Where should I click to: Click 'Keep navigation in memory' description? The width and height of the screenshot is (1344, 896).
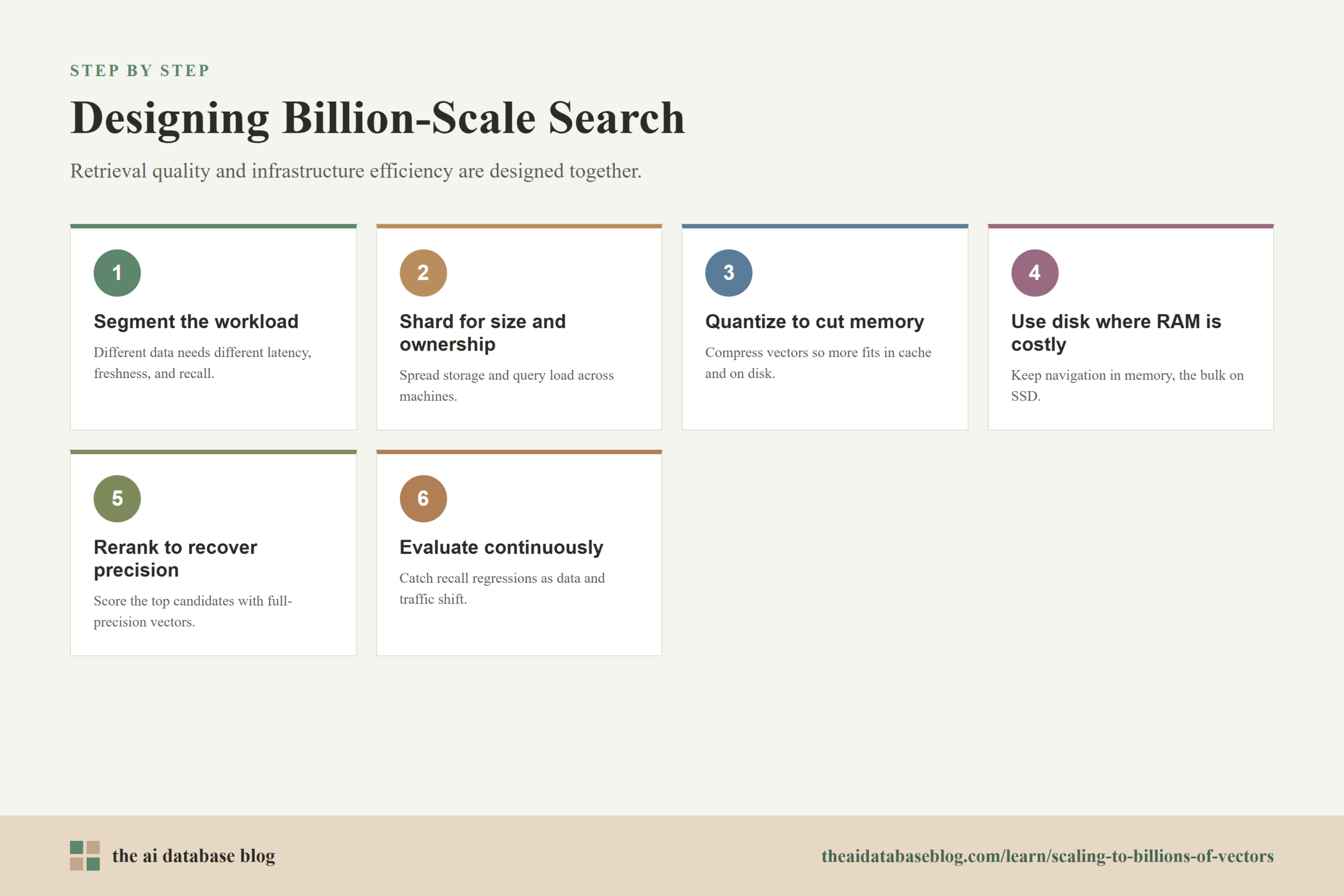click(1127, 386)
